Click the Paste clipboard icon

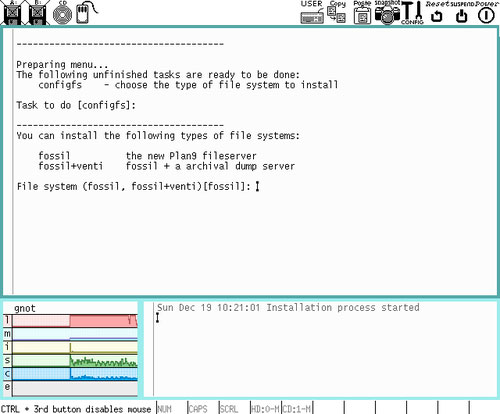pos(362,13)
